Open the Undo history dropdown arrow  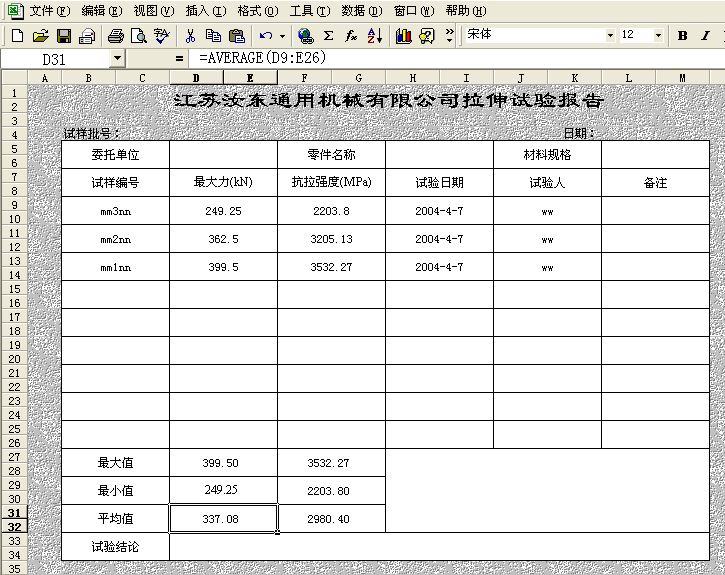(x=283, y=36)
